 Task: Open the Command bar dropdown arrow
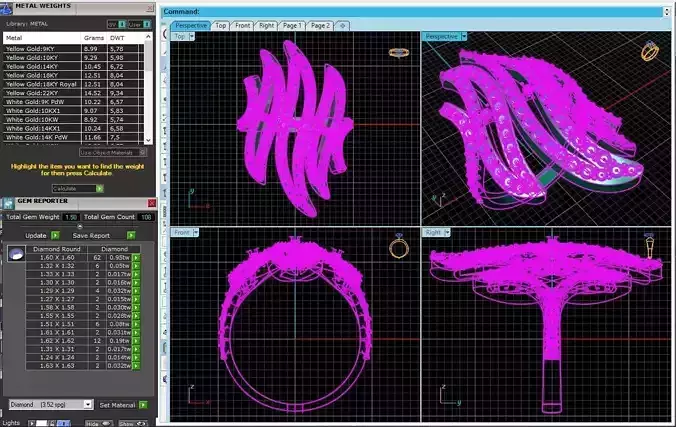point(667,12)
